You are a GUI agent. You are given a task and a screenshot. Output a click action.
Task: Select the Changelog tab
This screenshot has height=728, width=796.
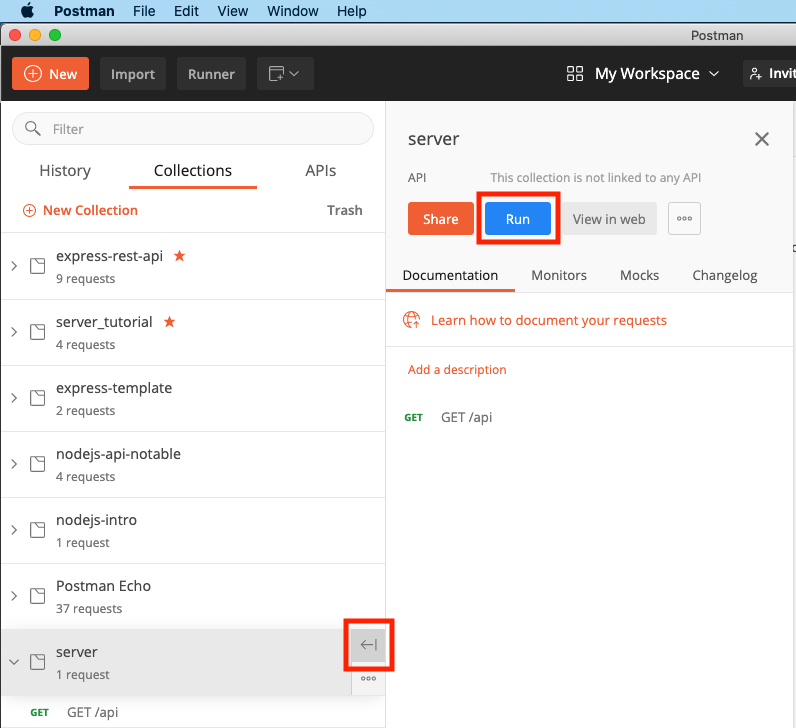[x=725, y=275]
